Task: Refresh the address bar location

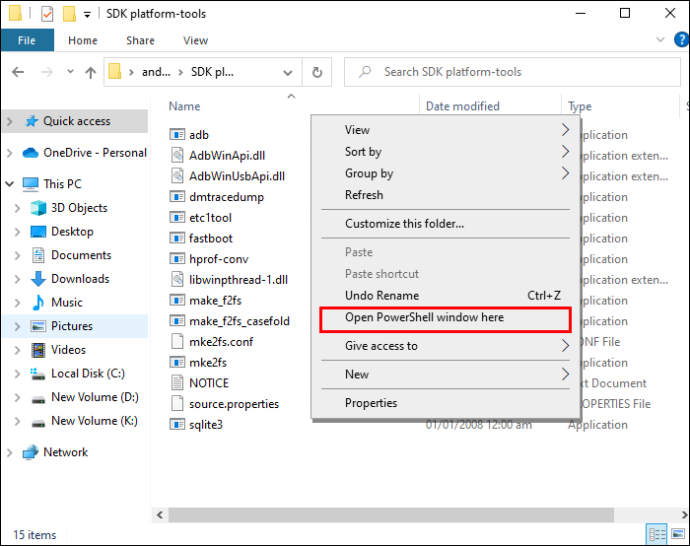Action: [317, 72]
